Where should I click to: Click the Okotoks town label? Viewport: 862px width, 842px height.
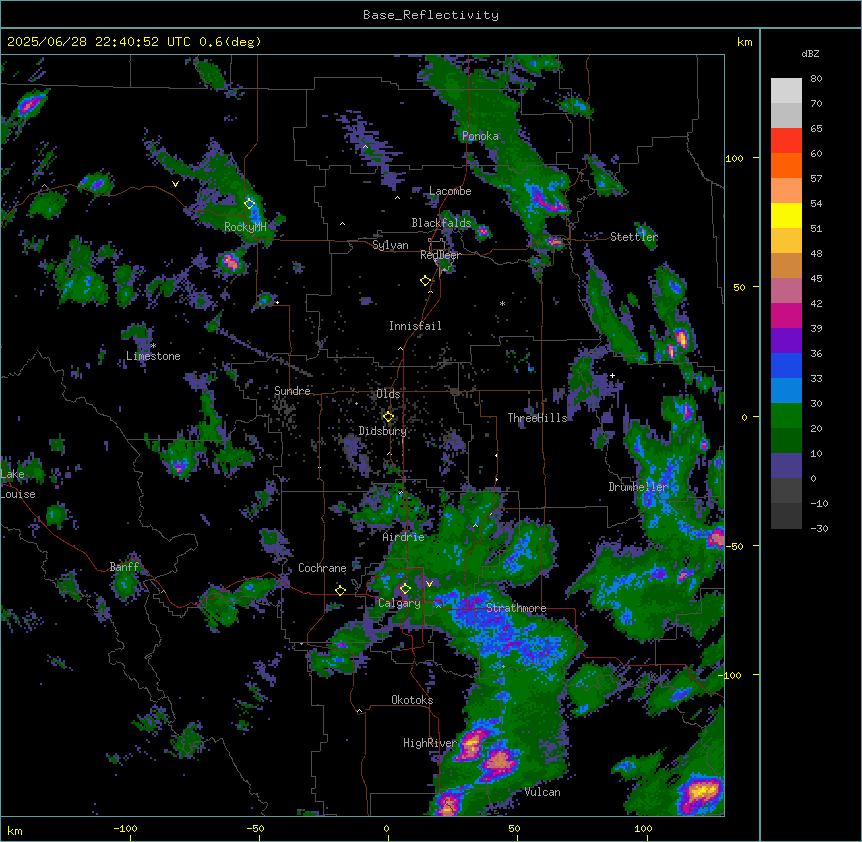pyautogui.click(x=412, y=700)
